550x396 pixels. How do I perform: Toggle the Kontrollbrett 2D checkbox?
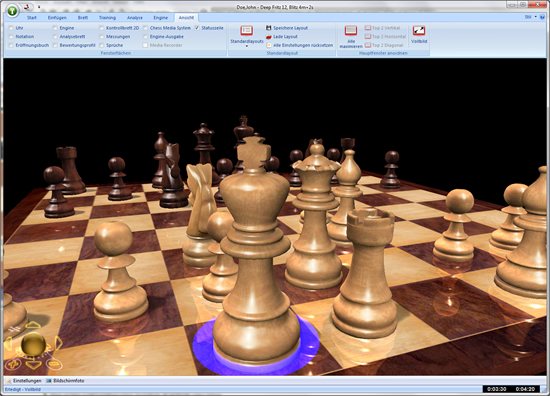click(101, 28)
